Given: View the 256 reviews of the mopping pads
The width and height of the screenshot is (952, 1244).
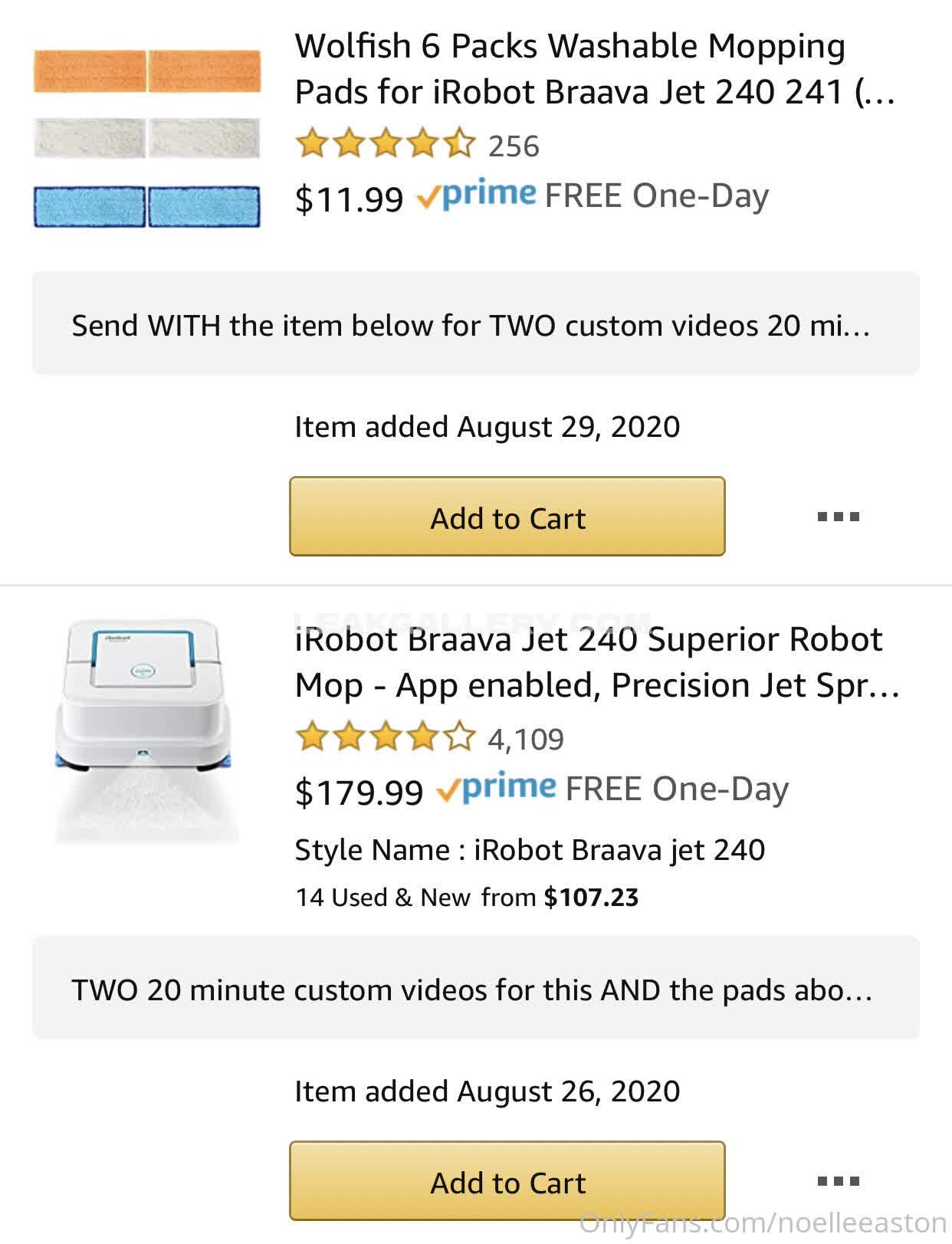Looking at the screenshot, I should click(514, 146).
